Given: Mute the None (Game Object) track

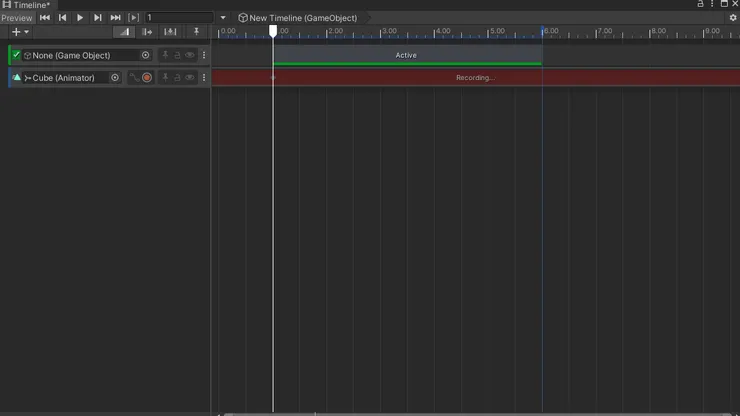Looking at the screenshot, I should 190,55.
